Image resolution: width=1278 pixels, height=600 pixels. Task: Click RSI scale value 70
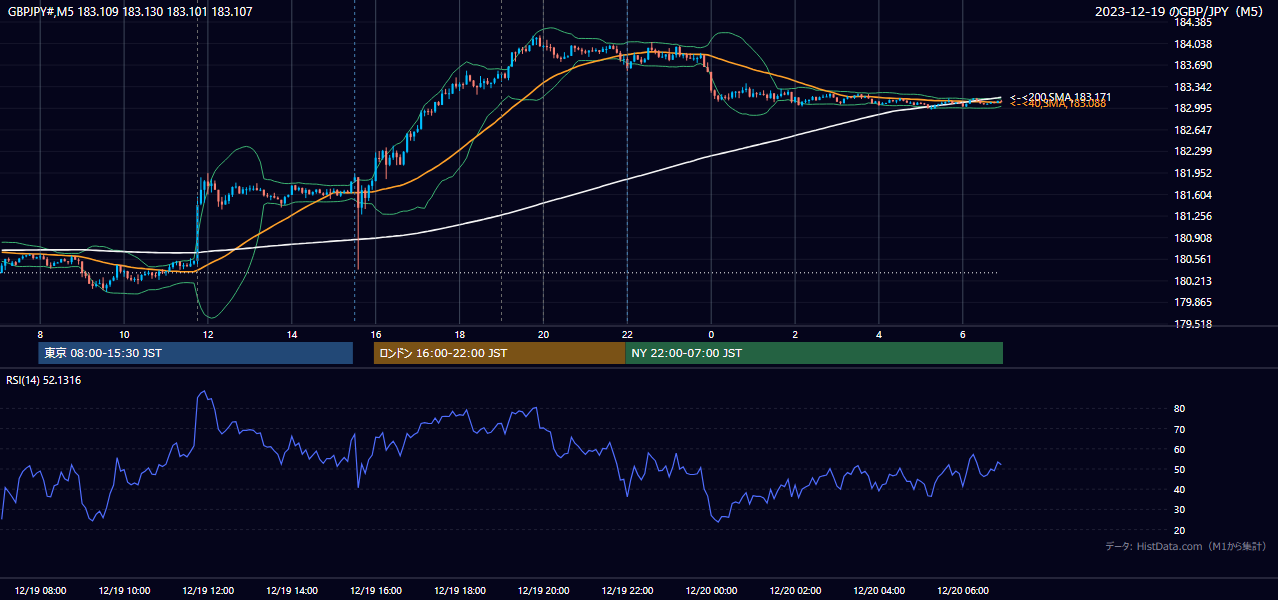click(x=1180, y=429)
